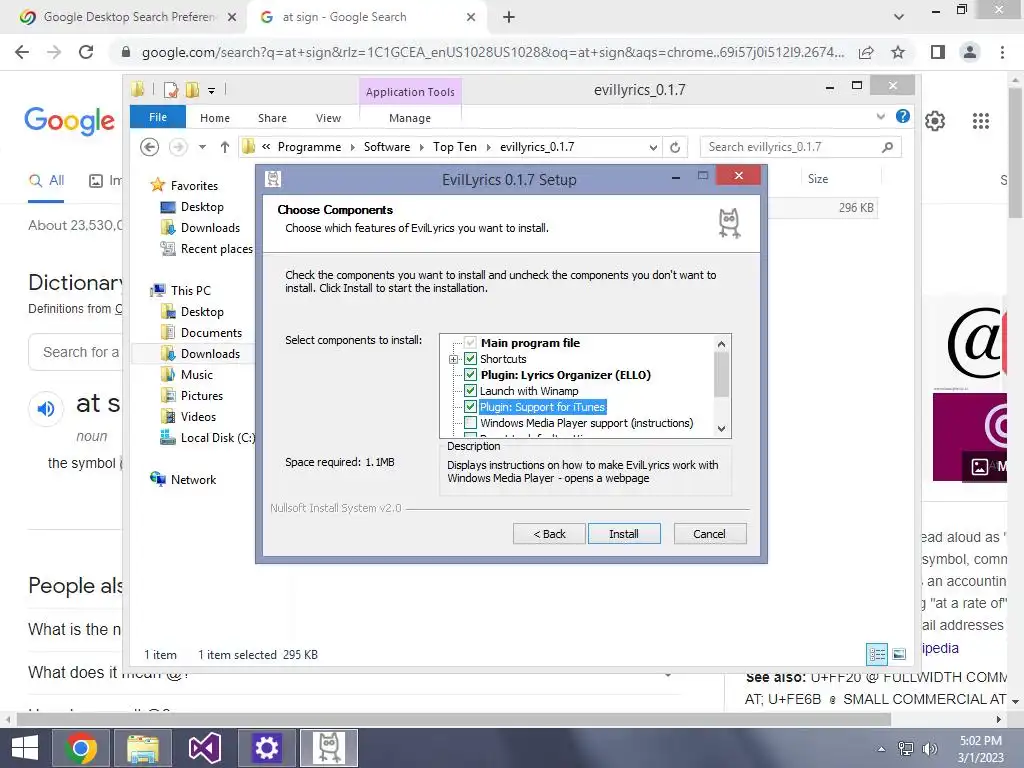Click the Chrome share page icon
Image resolution: width=1024 pixels, height=768 pixels.
(x=866, y=52)
